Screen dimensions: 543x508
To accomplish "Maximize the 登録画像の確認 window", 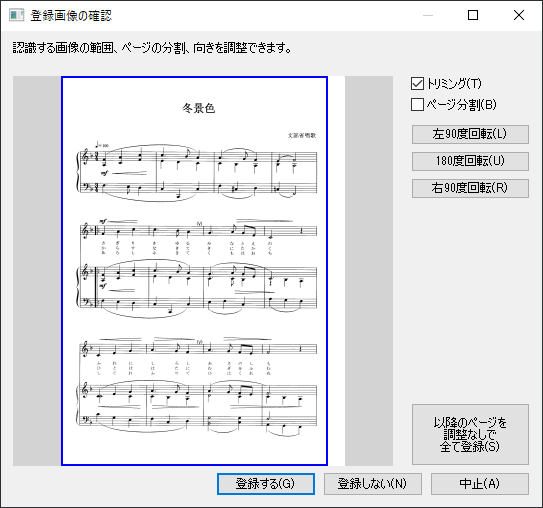I will pyautogui.click(x=473, y=15).
